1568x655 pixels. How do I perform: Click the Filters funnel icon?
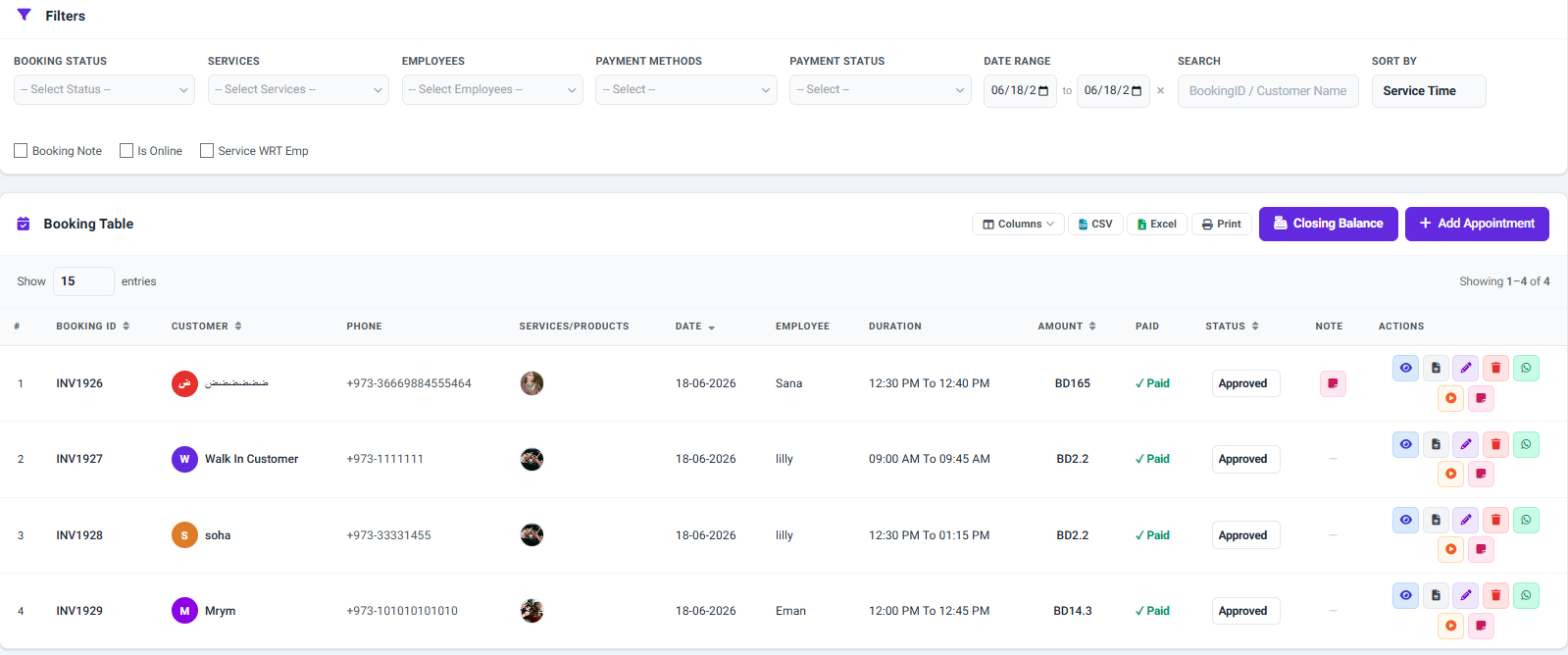tap(25, 15)
